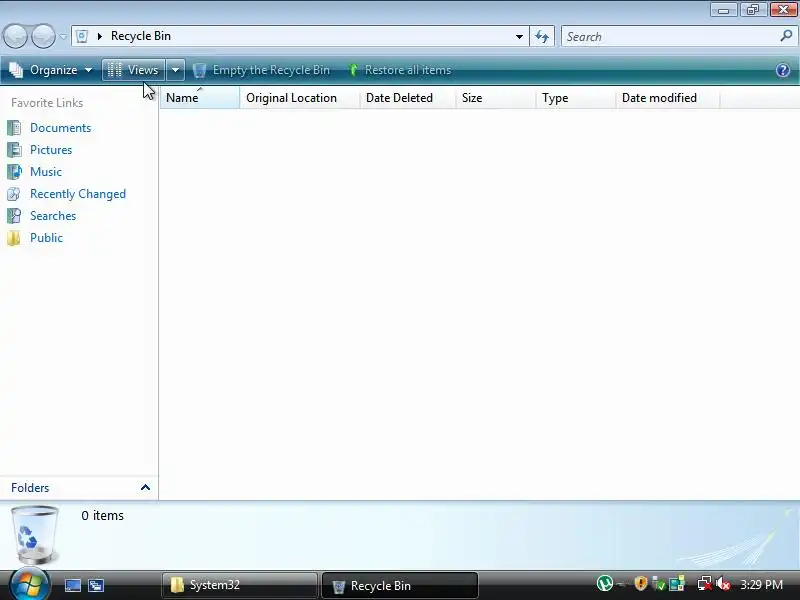Open the Help question mark icon
The image size is (800, 600).
click(783, 70)
